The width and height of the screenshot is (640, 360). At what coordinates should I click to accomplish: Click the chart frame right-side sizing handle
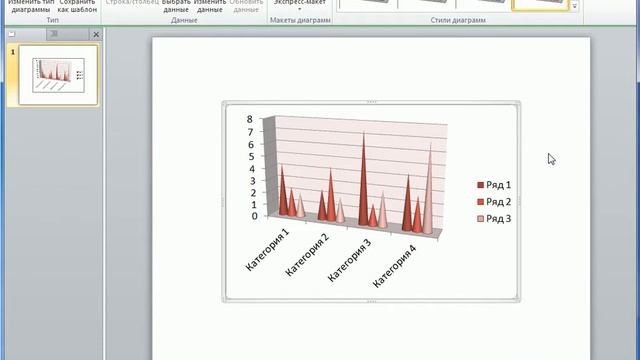click(519, 201)
